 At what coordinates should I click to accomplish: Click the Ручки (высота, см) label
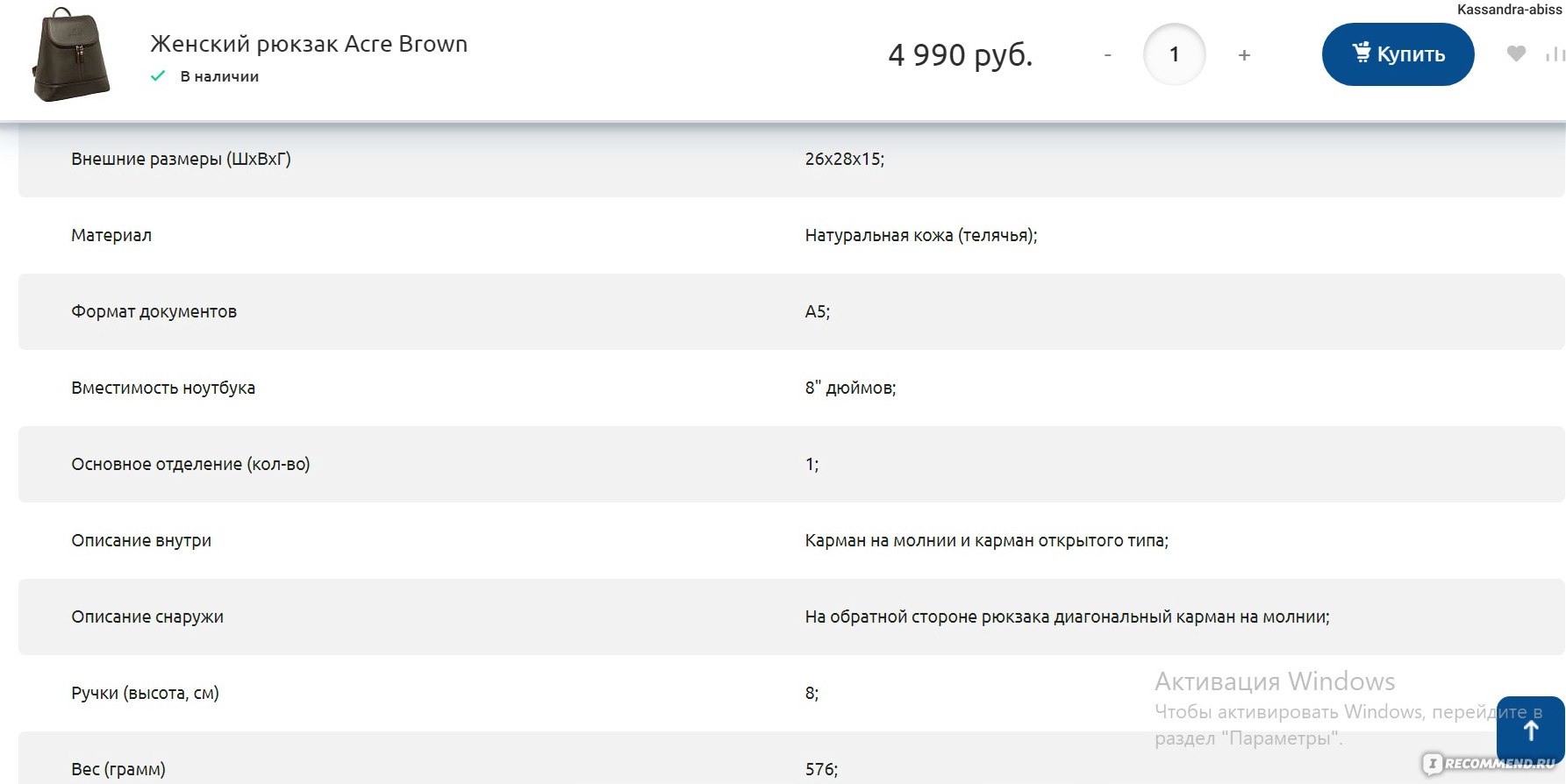click(145, 693)
